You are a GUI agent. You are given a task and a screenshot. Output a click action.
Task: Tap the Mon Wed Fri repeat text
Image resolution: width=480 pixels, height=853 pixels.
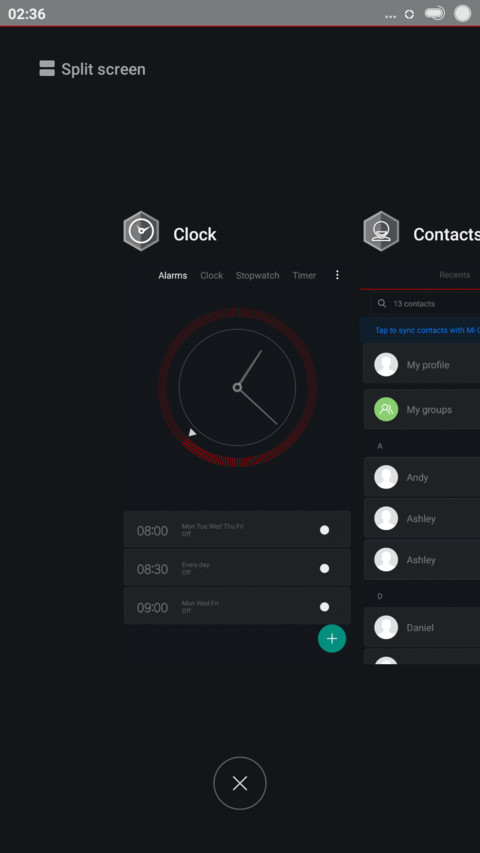[x=200, y=603]
